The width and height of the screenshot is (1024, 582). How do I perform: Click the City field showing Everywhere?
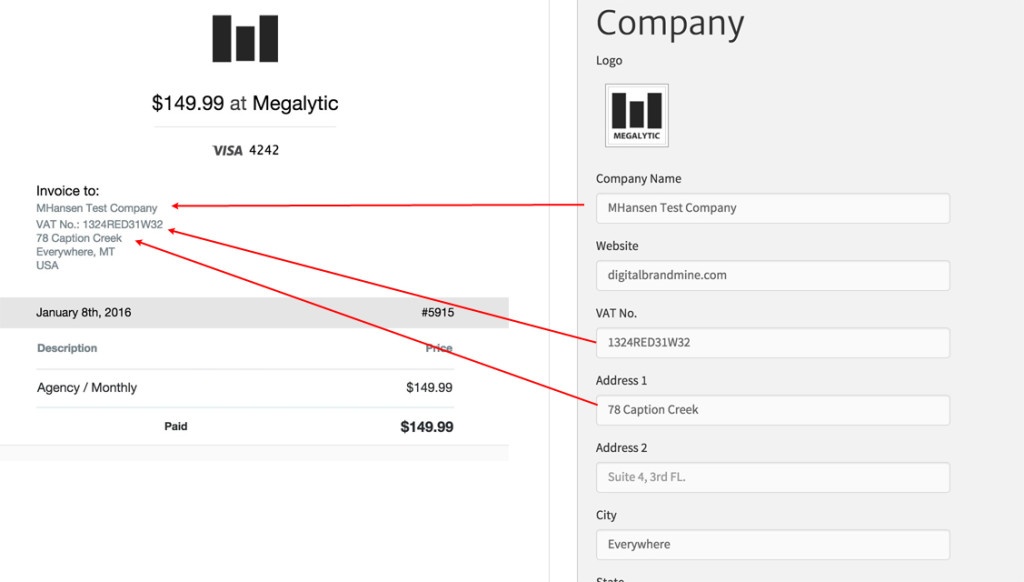772,545
